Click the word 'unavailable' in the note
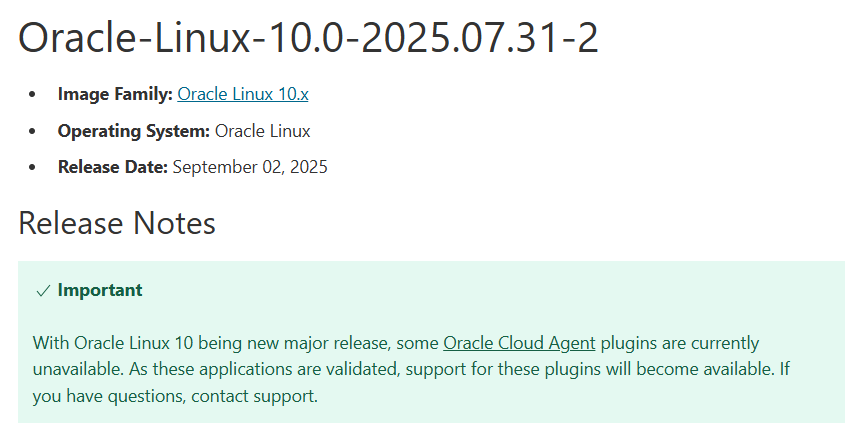 (x=77, y=369)
